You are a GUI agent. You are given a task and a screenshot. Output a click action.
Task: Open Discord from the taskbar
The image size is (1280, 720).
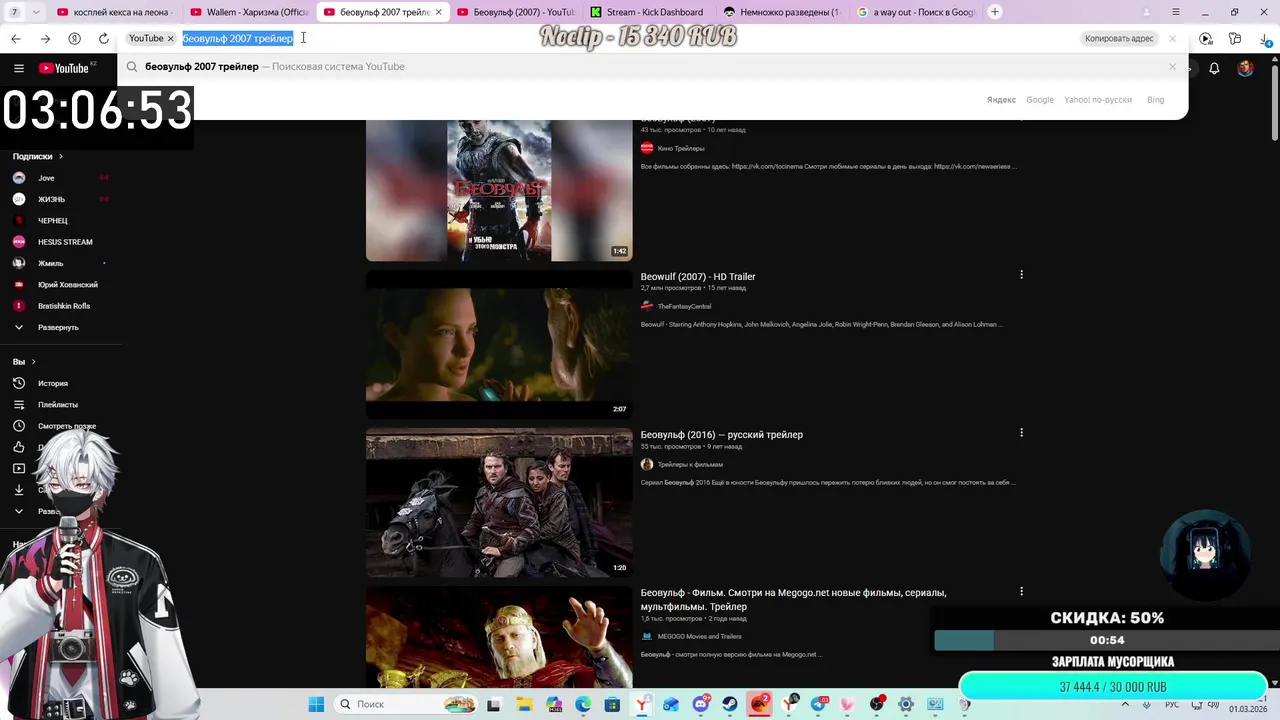[x=701, y=704]
